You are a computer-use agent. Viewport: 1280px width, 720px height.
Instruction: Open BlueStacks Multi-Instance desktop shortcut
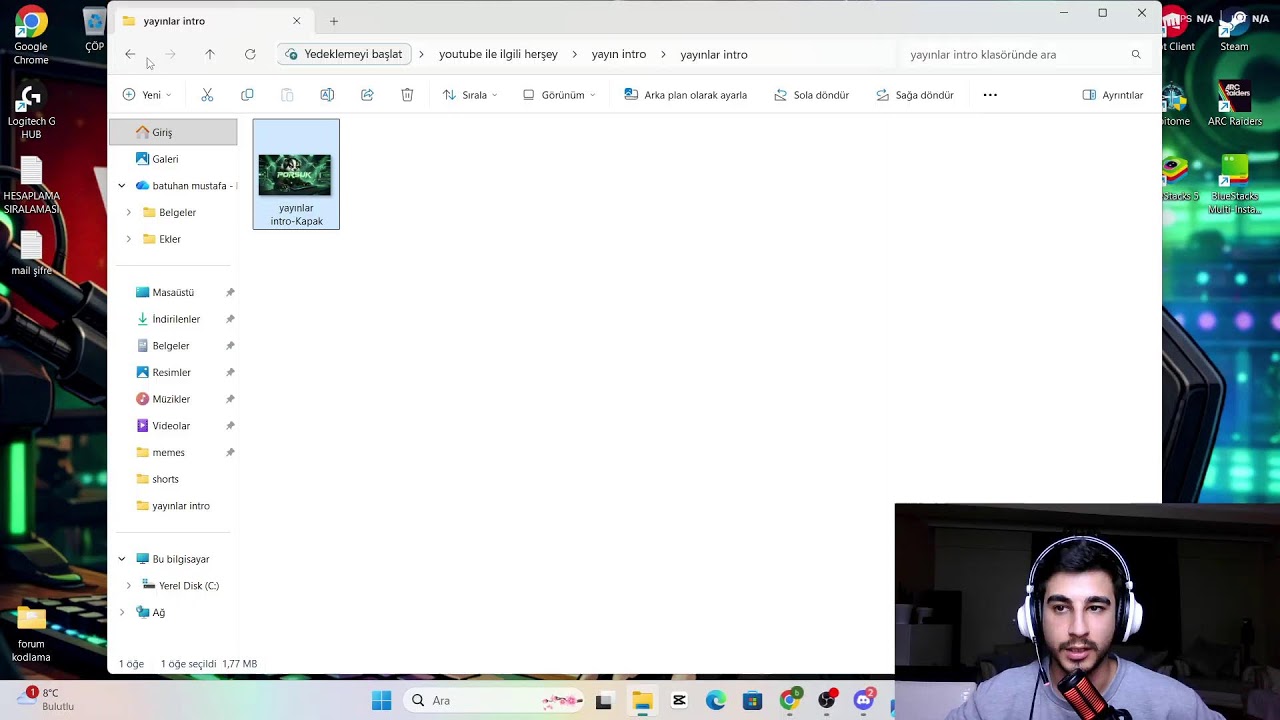(x=1235, y=185)
